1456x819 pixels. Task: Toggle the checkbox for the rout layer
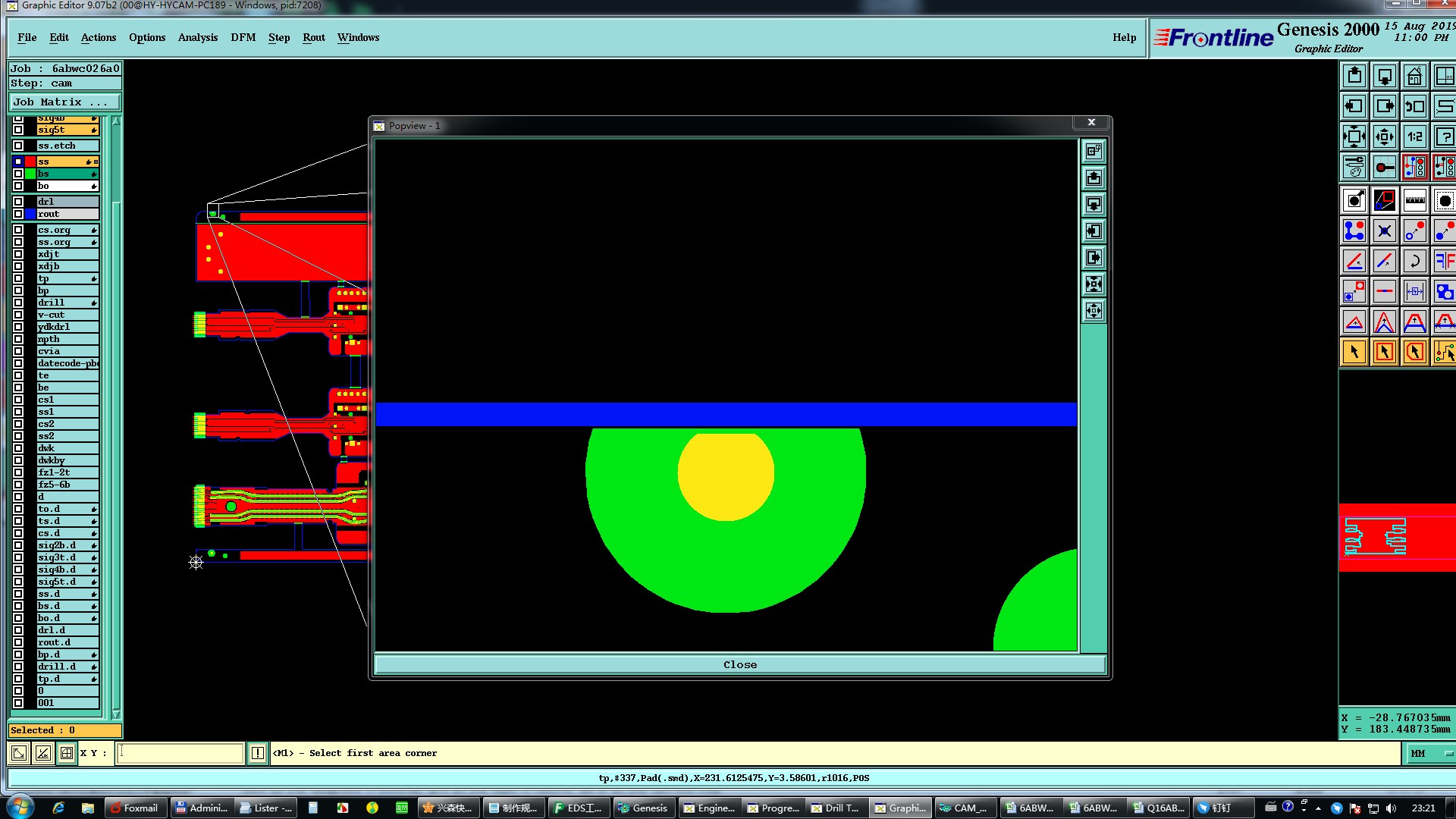click(x=18, y=214)
